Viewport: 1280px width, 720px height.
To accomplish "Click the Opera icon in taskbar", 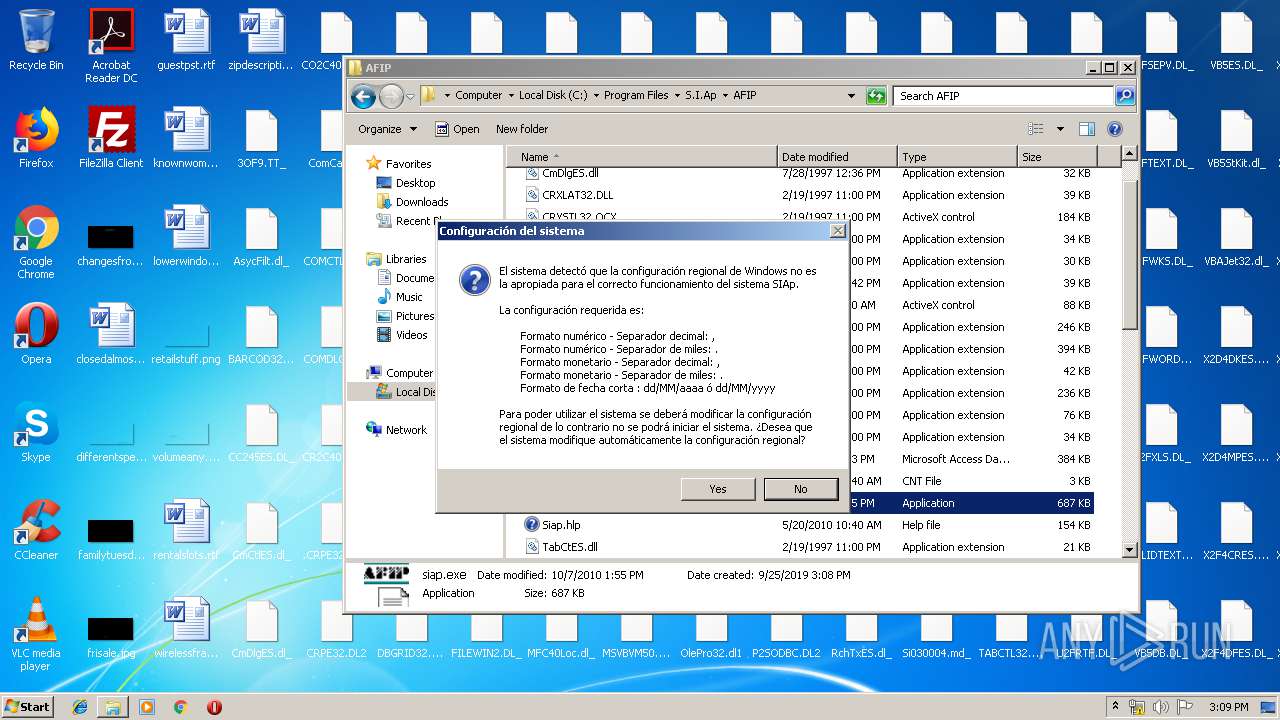I will [214, 707].
